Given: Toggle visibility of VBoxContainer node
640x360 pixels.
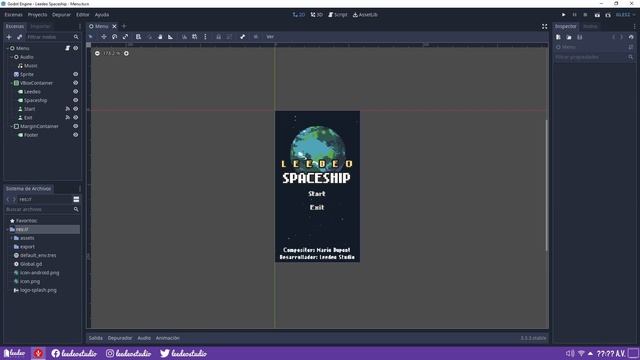Looking at the screenshot, I should (x=76, y=83).
